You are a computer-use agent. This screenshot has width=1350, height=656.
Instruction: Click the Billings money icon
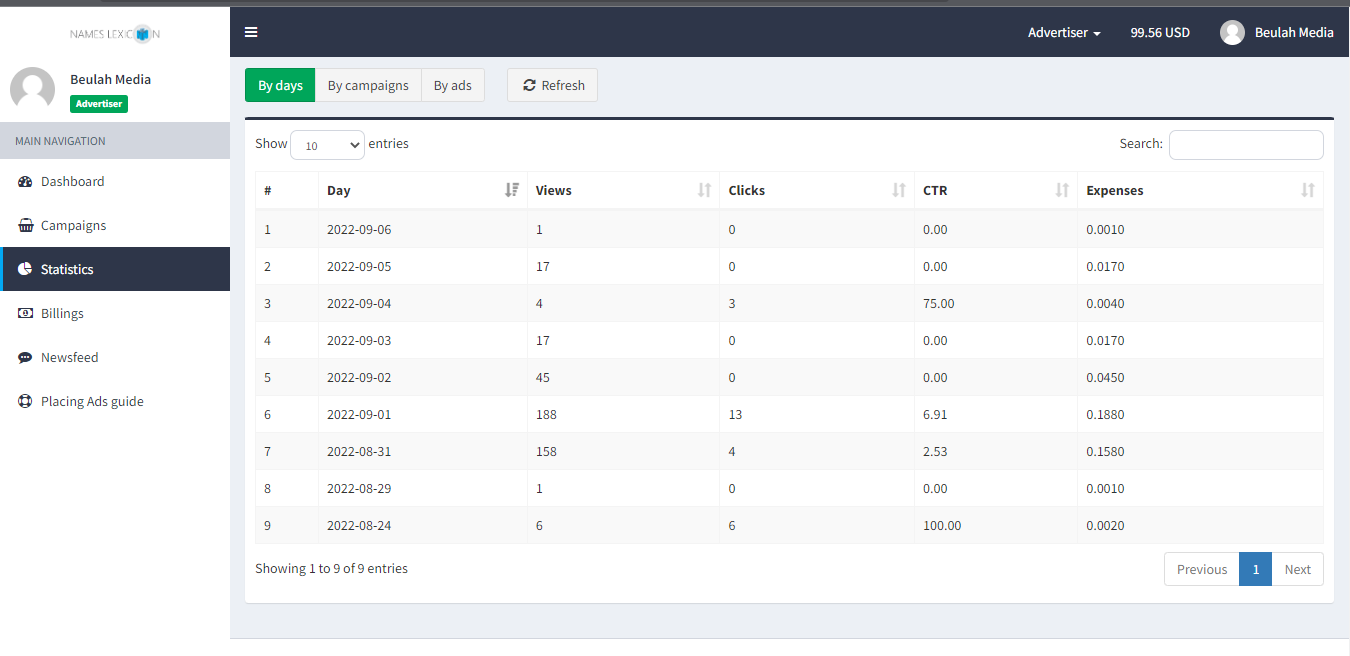[25, 313]
